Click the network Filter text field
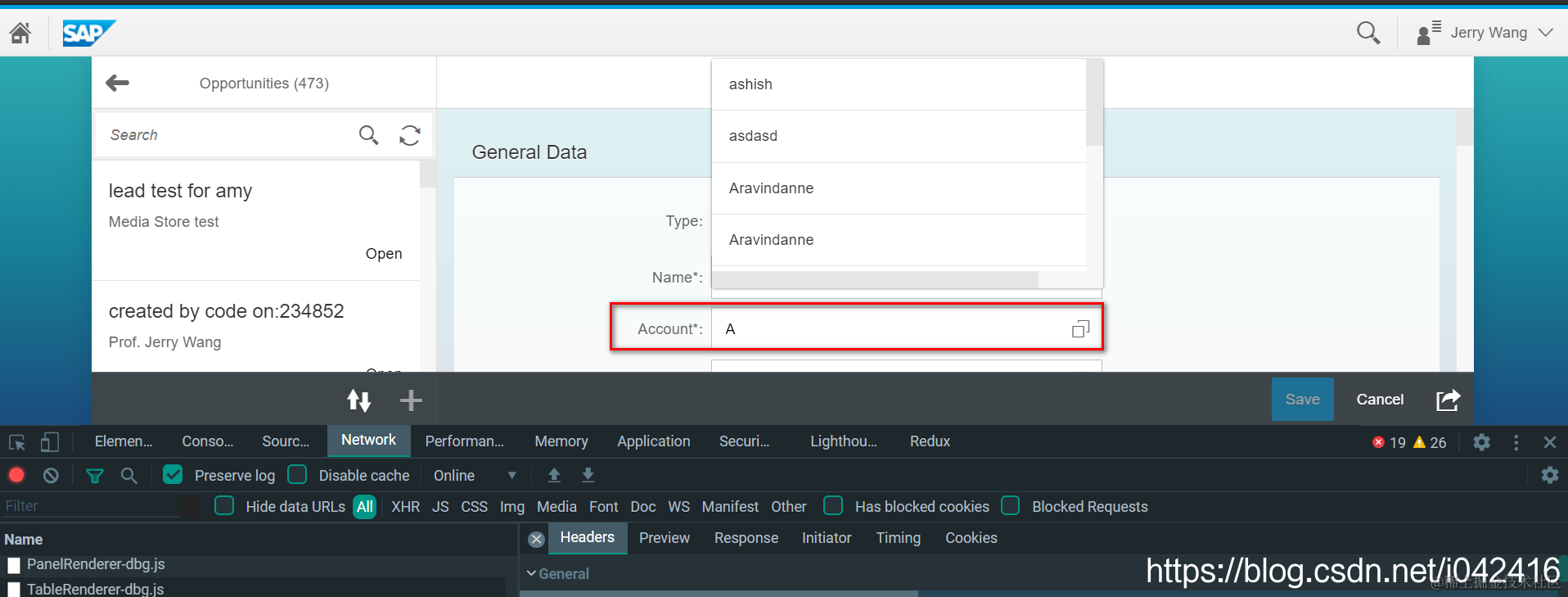 (90, 506)
